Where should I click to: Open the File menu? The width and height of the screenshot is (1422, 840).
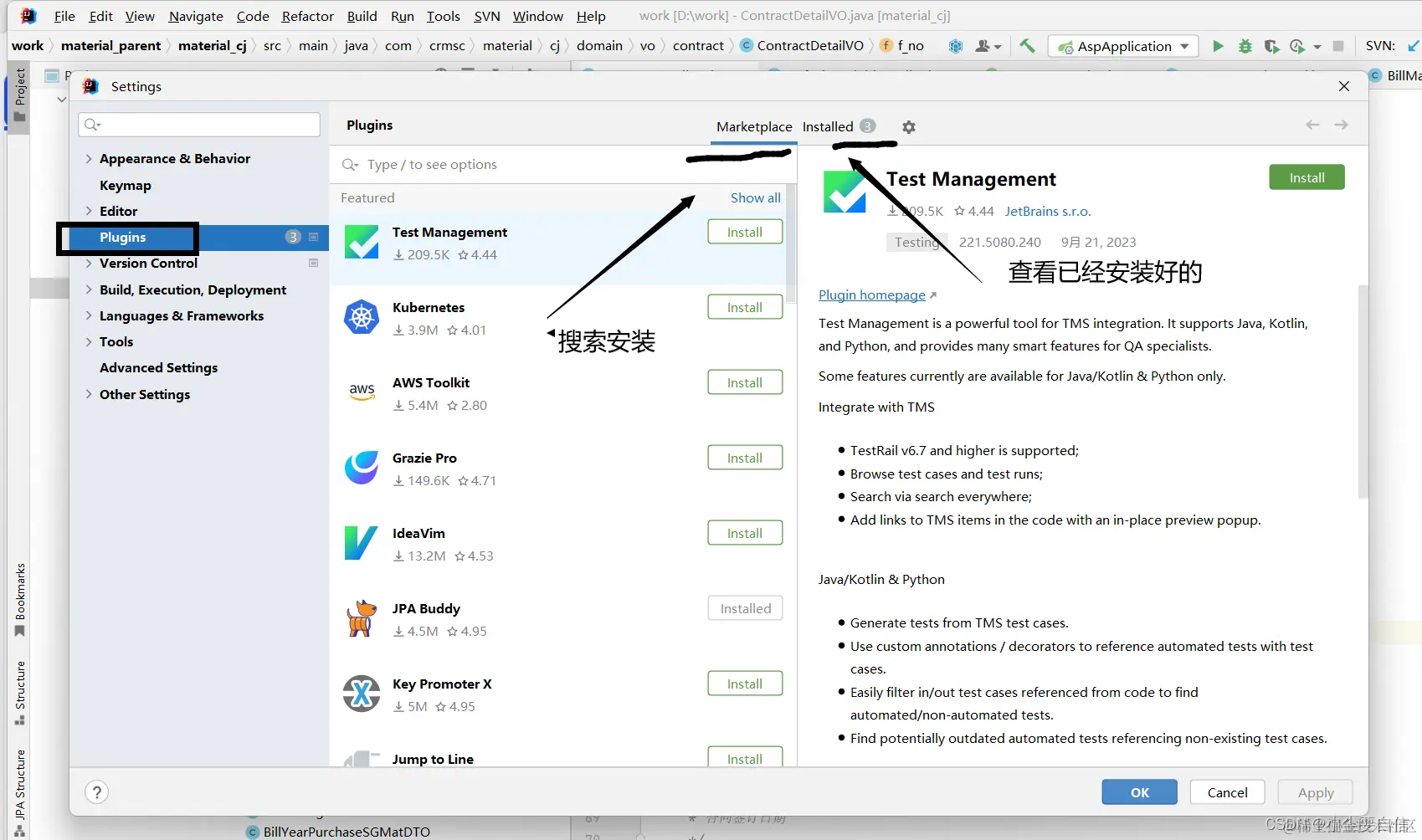[64, 16]
